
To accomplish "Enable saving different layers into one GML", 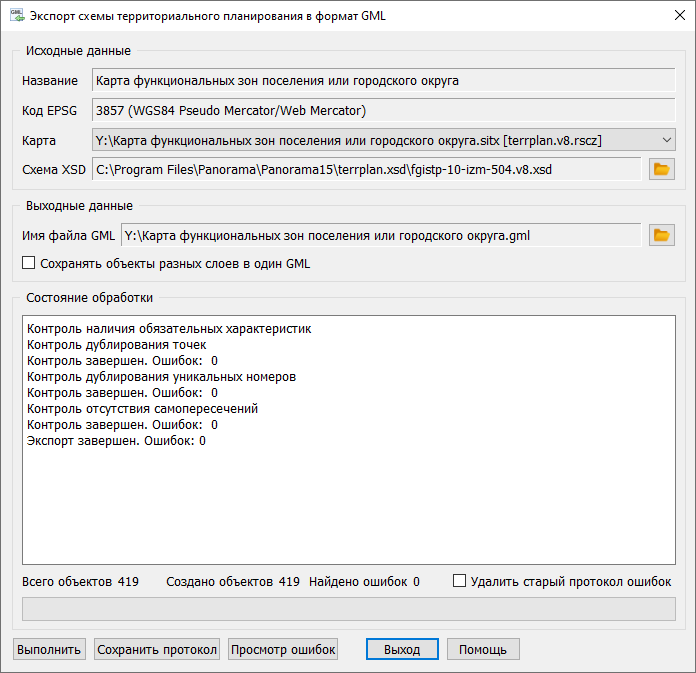I will [29, 264].
